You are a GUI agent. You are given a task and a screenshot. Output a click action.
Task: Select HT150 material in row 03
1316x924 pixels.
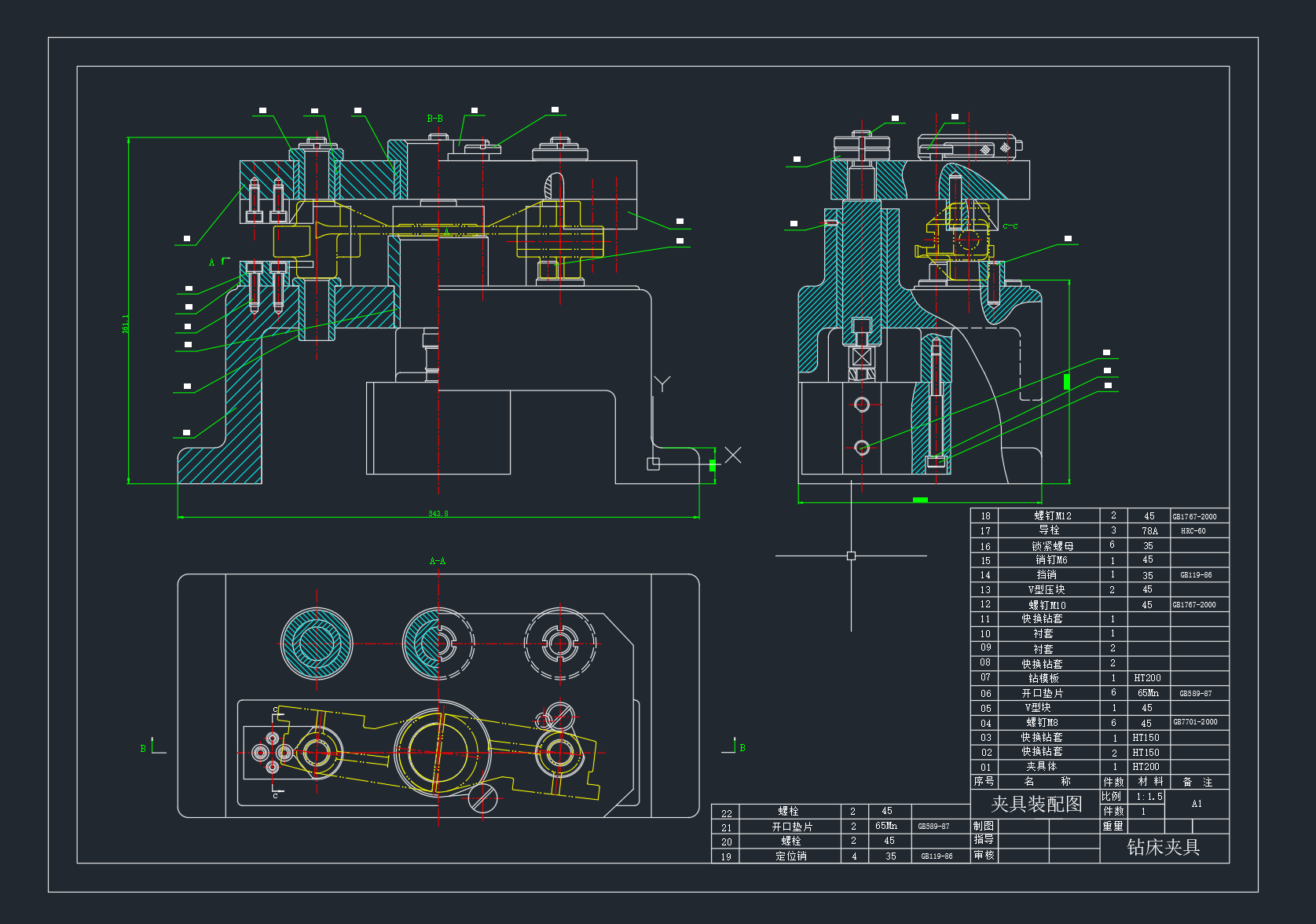1146,738
